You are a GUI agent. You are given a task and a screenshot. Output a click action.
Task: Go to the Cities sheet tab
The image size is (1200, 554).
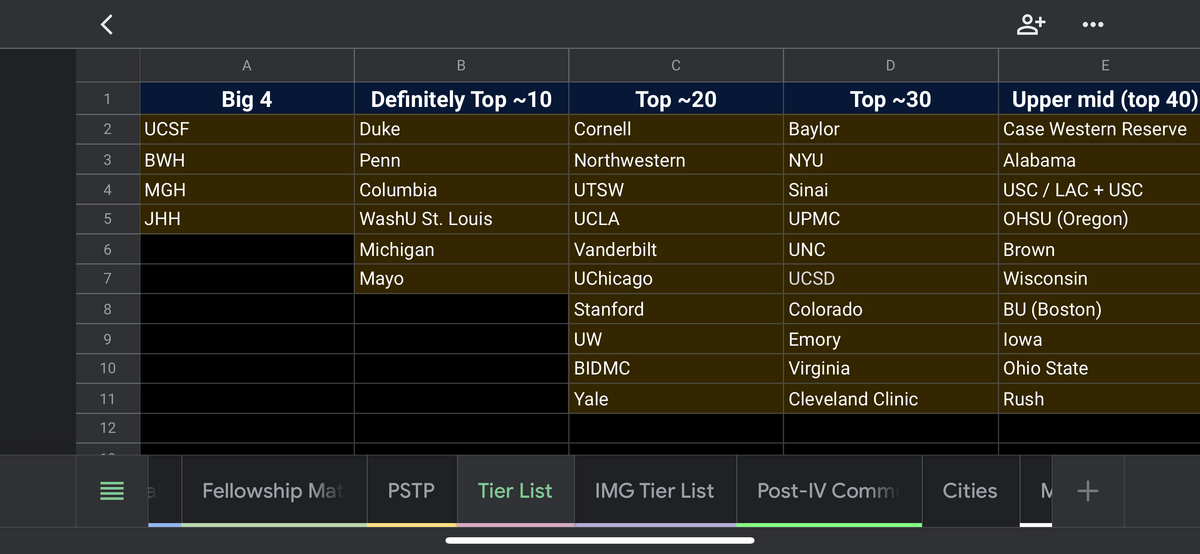[x=969, y=491]
